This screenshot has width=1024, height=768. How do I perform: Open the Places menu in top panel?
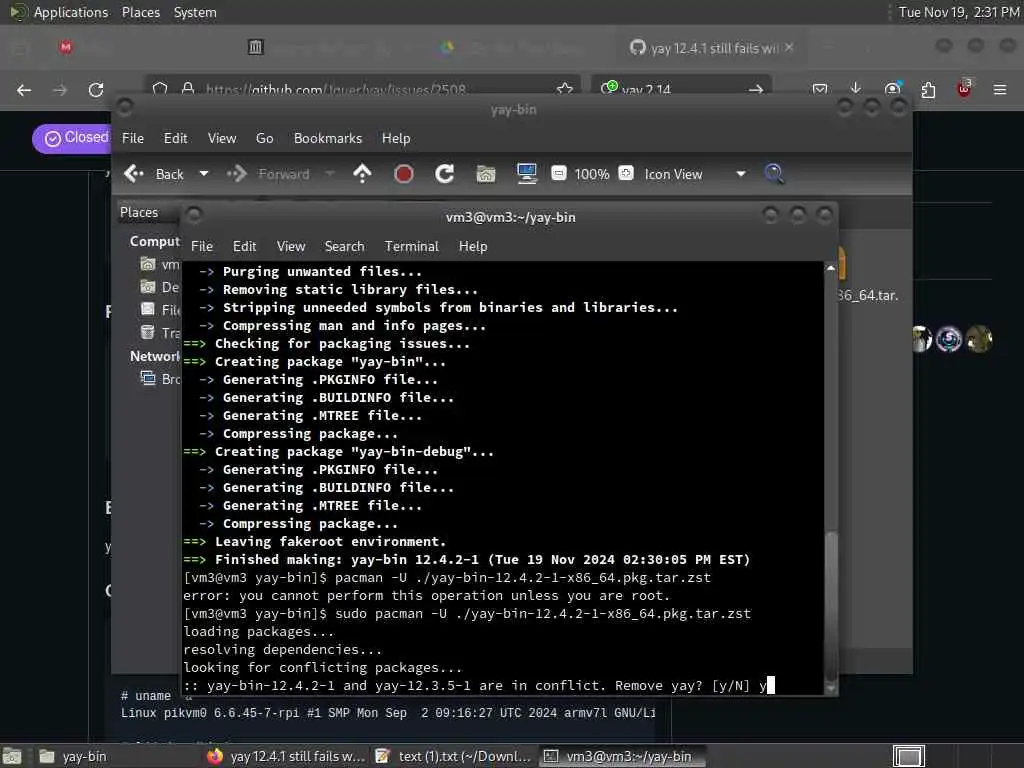coord(140,12)
